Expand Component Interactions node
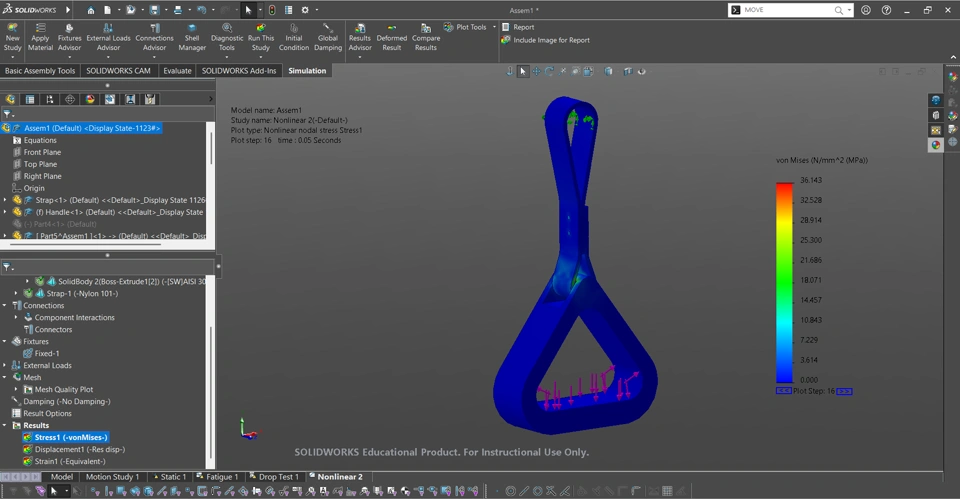Viewport: 960px width, 499px height. 16,317
